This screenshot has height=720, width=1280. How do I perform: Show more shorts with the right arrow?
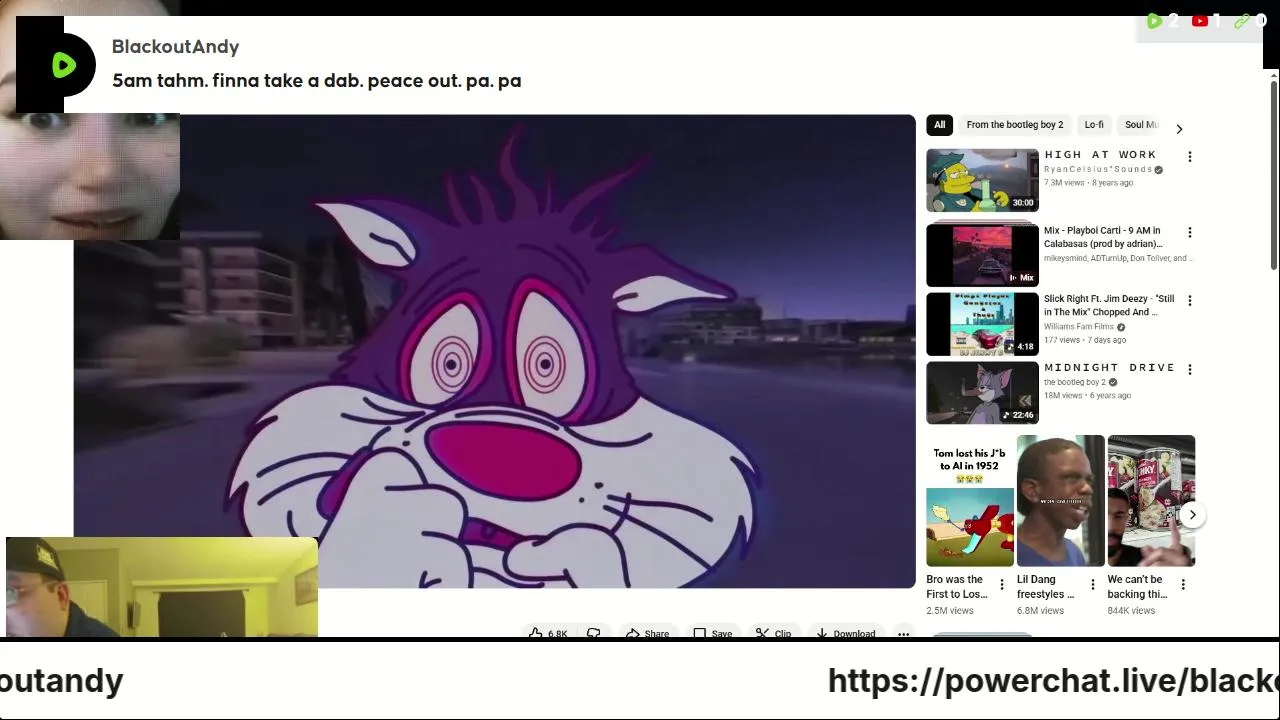click(1192, 515)
